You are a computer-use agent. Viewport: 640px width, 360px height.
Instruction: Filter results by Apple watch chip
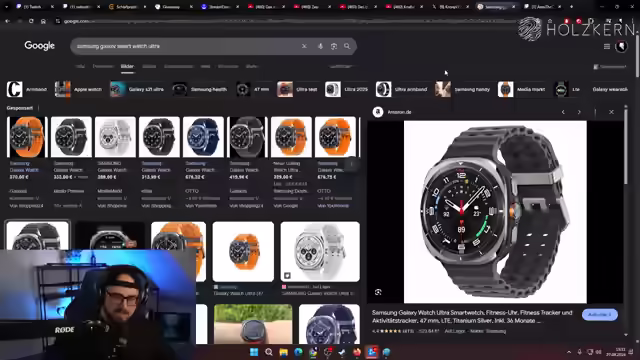(x=78, y=89)
